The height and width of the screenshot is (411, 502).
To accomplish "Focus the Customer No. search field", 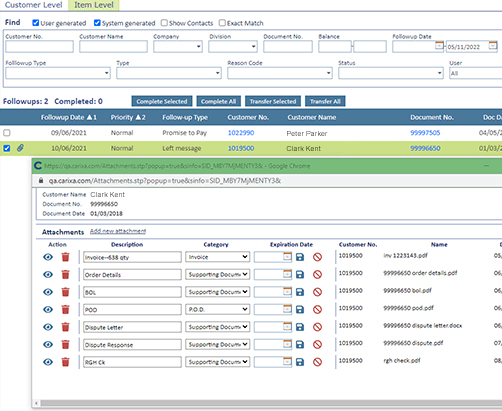I will pyautogui.click(x=39, y=47).
